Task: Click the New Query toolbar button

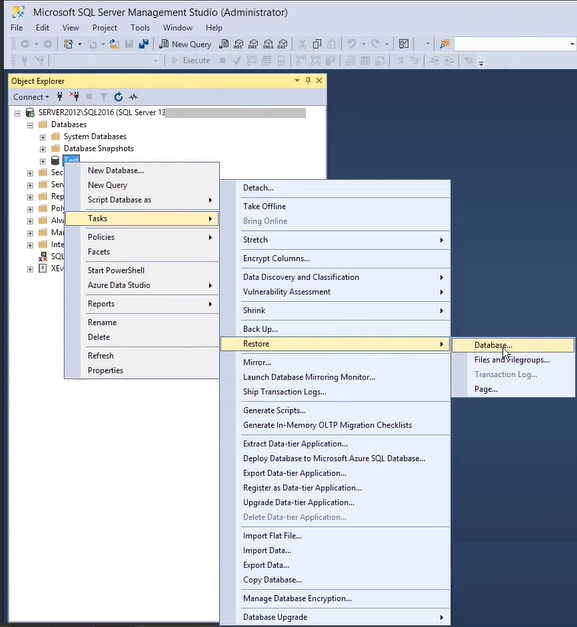Action: point(185,44)
